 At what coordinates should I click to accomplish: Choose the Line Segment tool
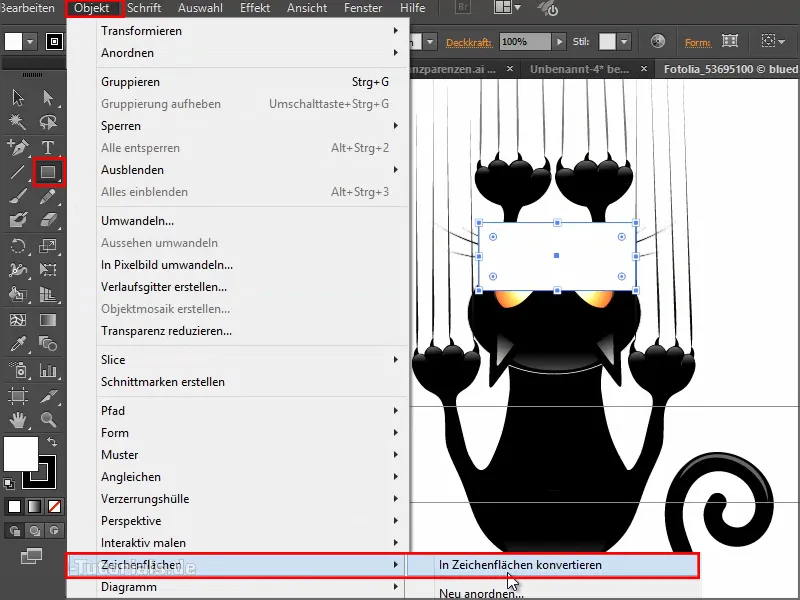click(18, 172)
